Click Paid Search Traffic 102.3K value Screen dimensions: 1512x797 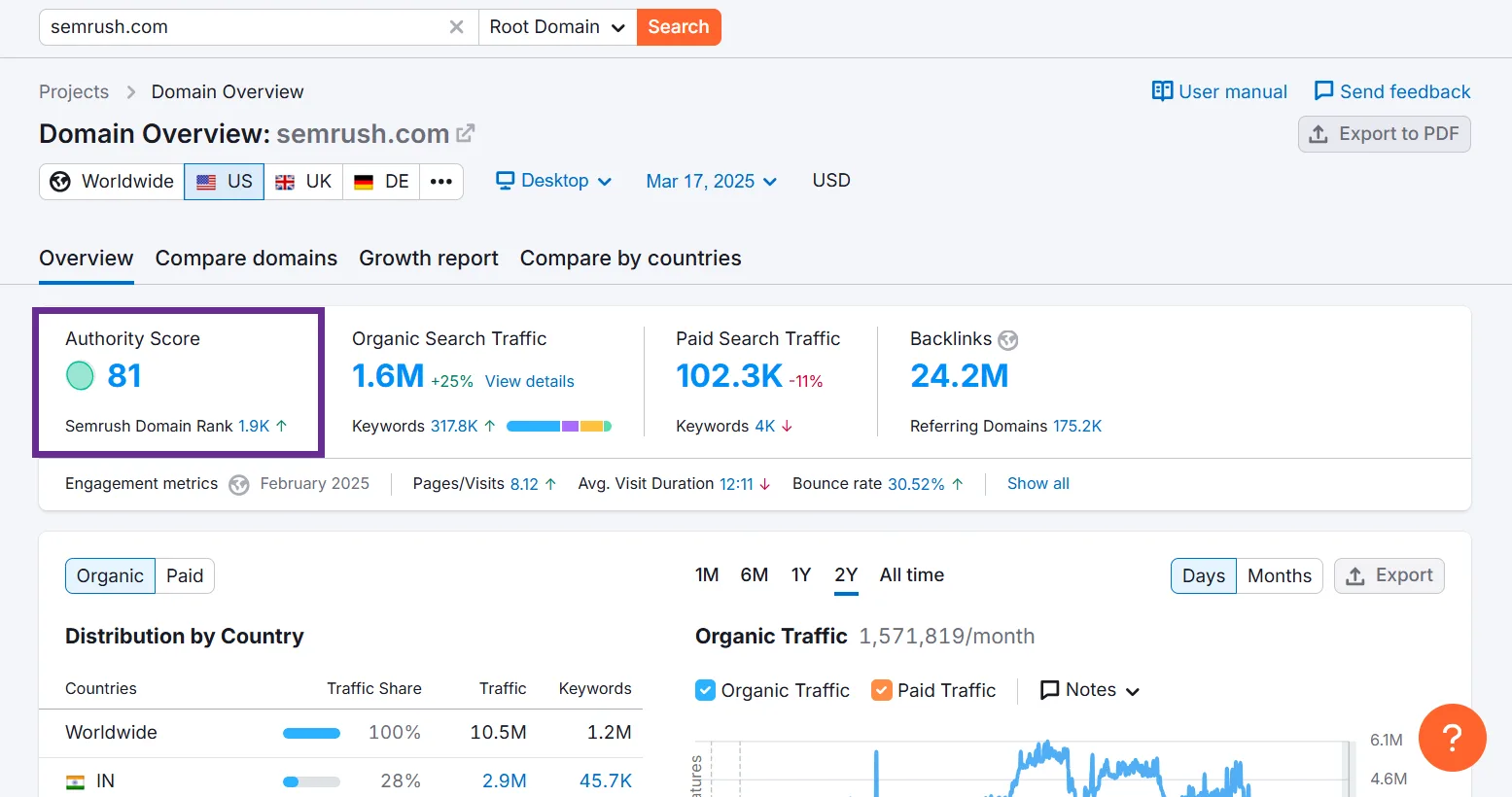point(729,375)
